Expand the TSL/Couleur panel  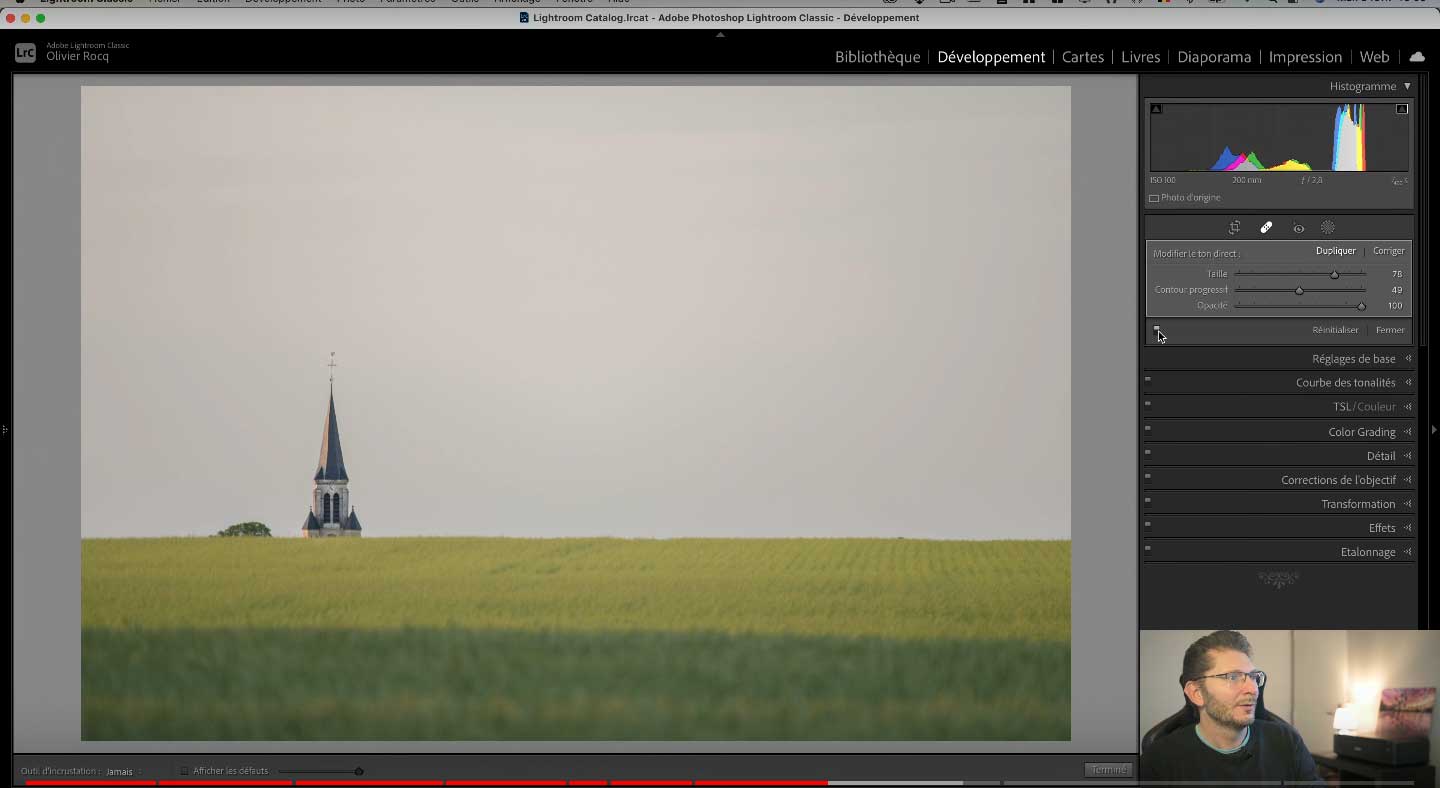pos(1408,407)
